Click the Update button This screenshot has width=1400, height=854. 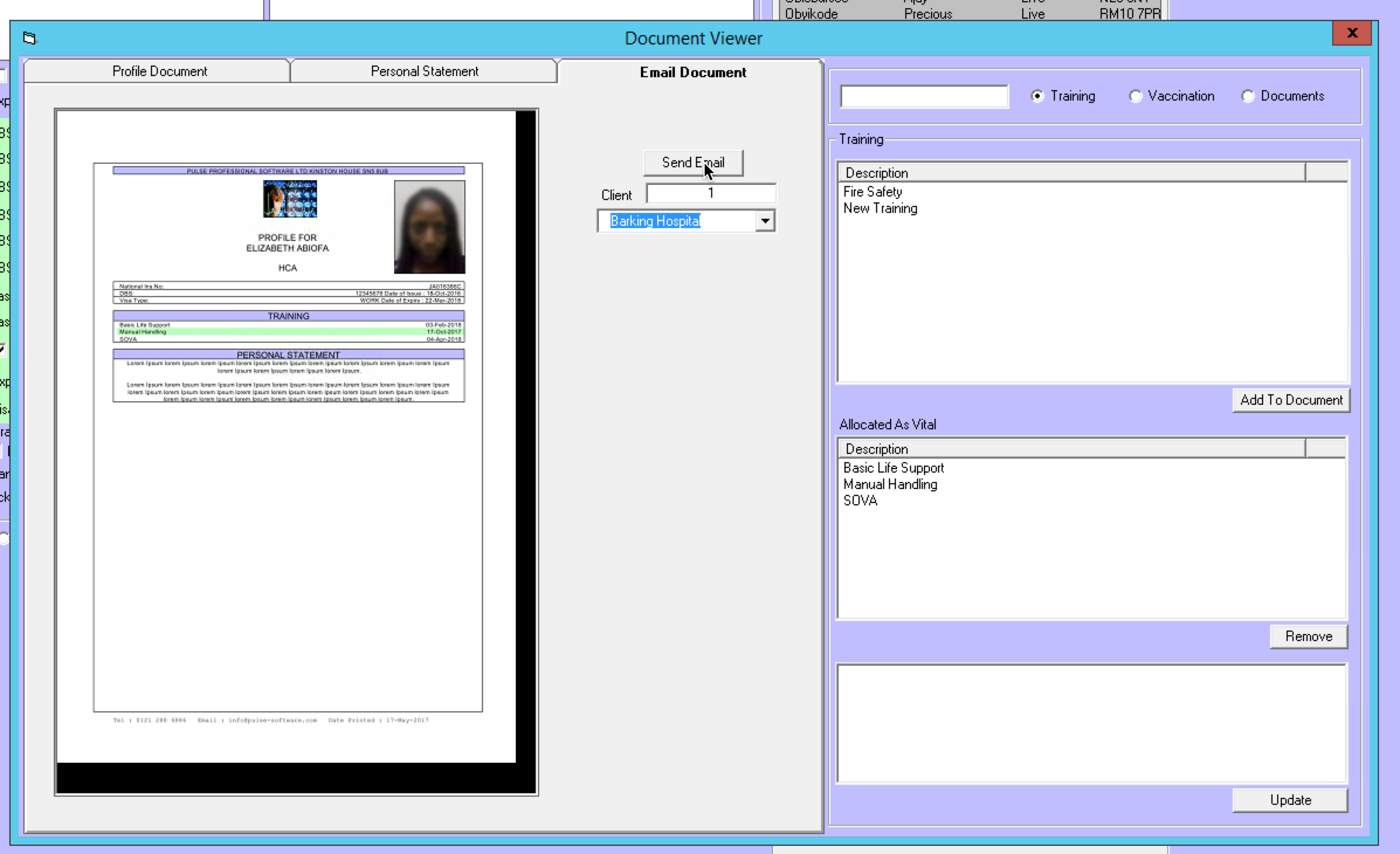pos(1289,800)
